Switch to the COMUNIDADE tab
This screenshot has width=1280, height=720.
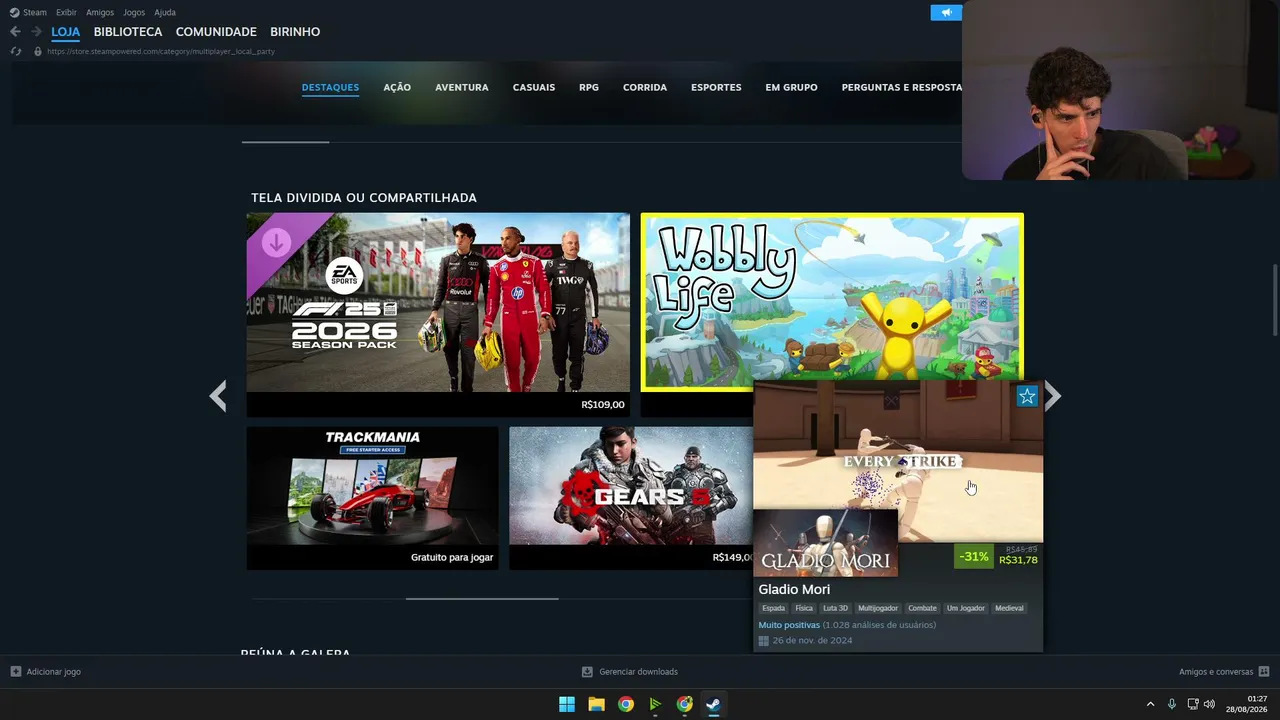coord(216,32)
